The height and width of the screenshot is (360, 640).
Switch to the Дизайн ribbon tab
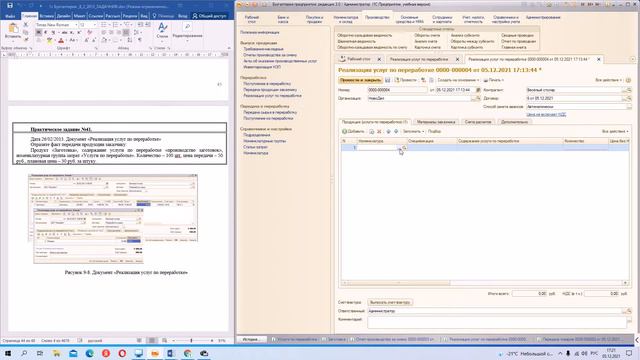point(63,16)
